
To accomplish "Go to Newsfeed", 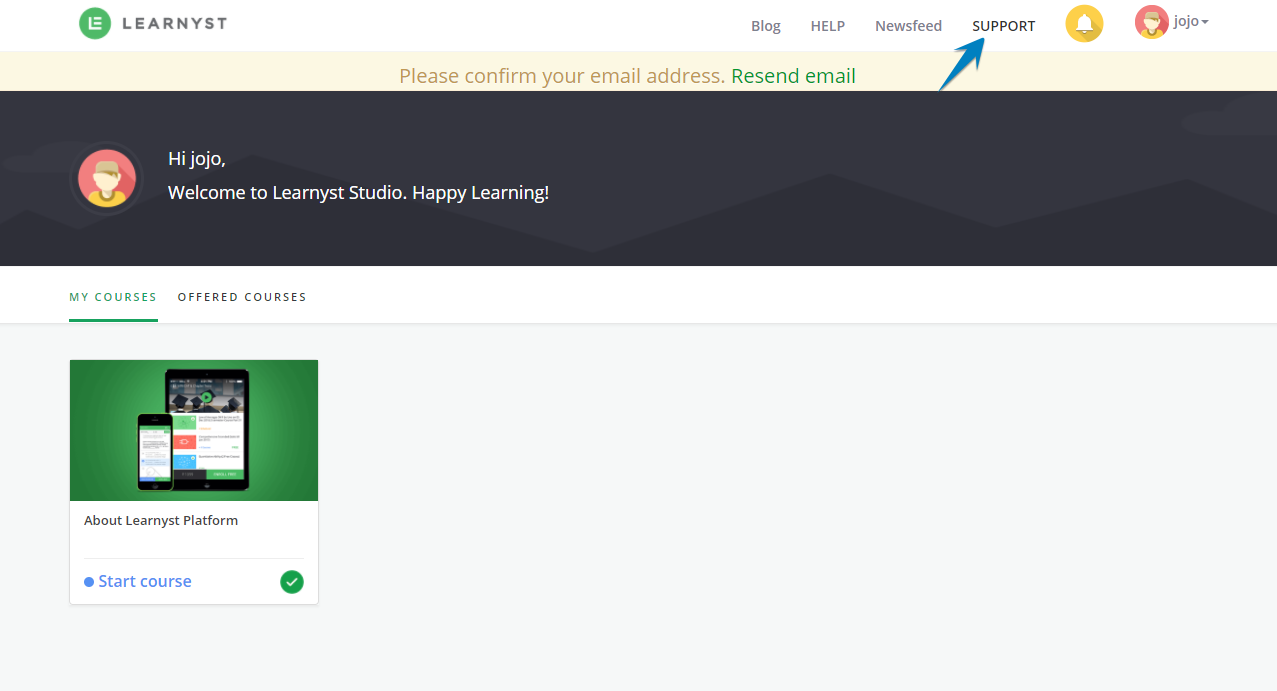I will click(908, 26).
